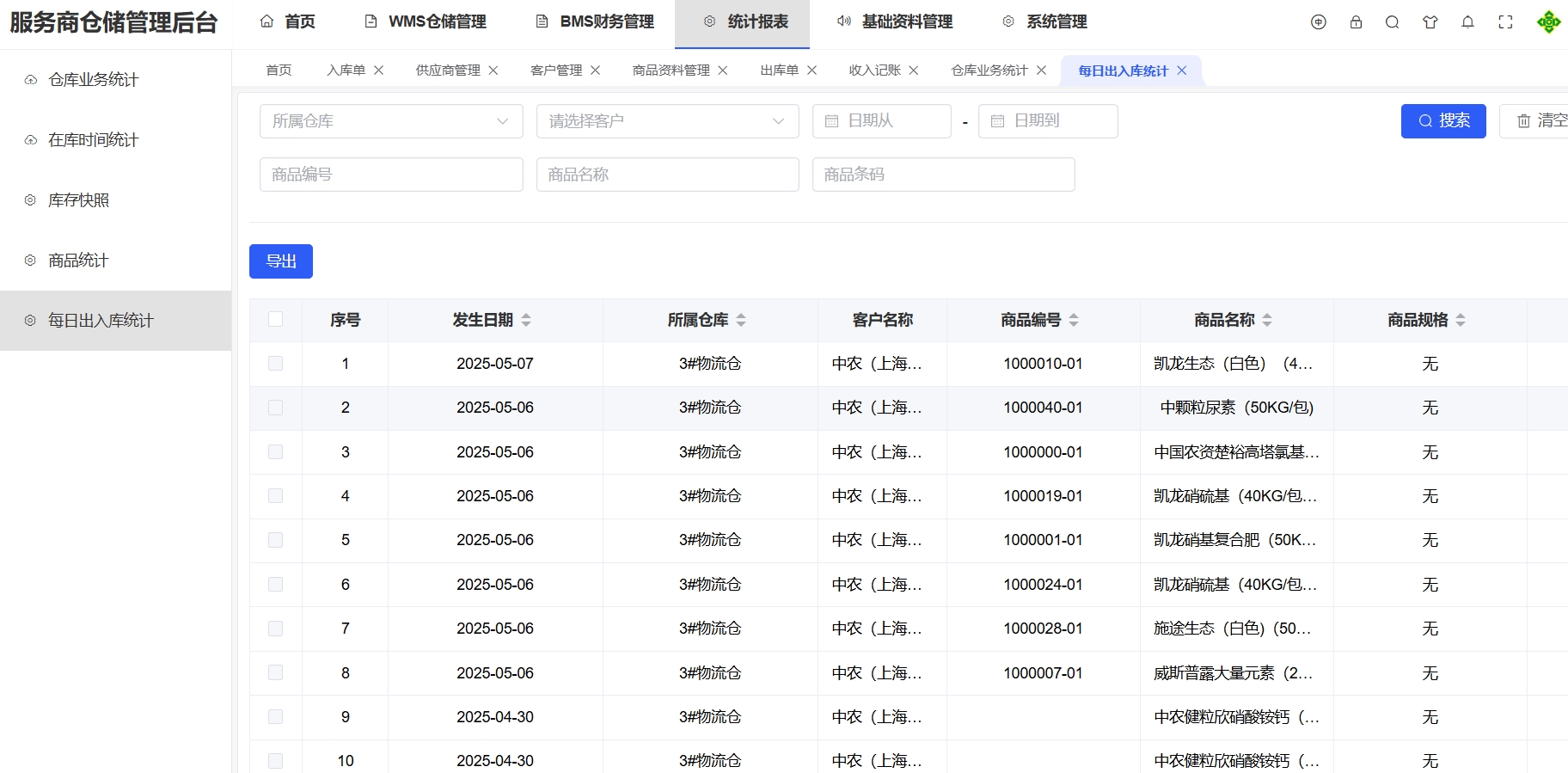Image resolution: width=1568 pixels, height=773 pixels.
Task: Open the 请选择客户 dropdown
Action: [x=667, y=121]
